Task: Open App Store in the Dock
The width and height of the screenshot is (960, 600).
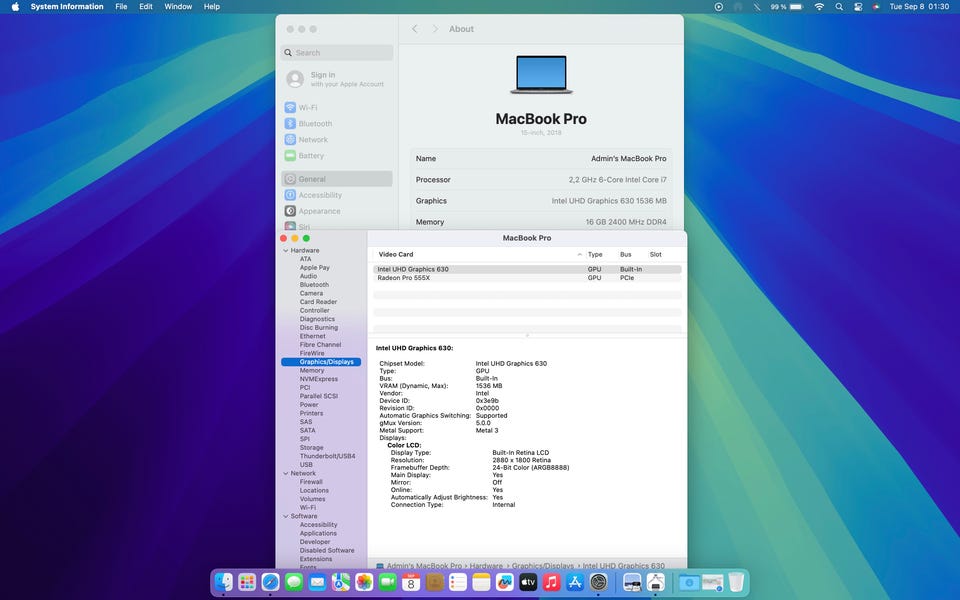Action: pyautogui.click(x=575, y=582)
